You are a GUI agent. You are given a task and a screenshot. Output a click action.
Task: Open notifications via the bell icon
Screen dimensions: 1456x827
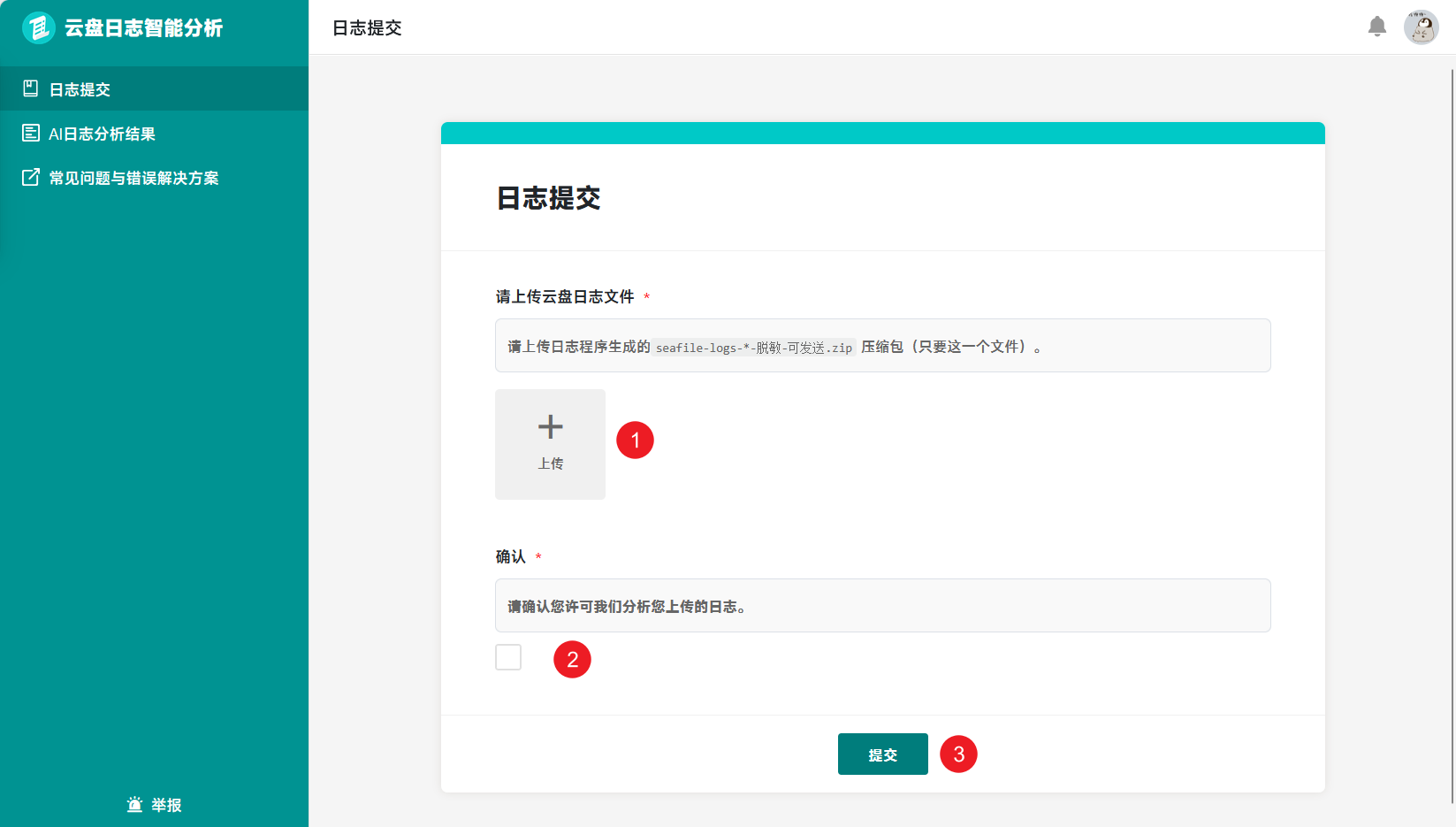pyautogui.click(x=1377, y=27)
